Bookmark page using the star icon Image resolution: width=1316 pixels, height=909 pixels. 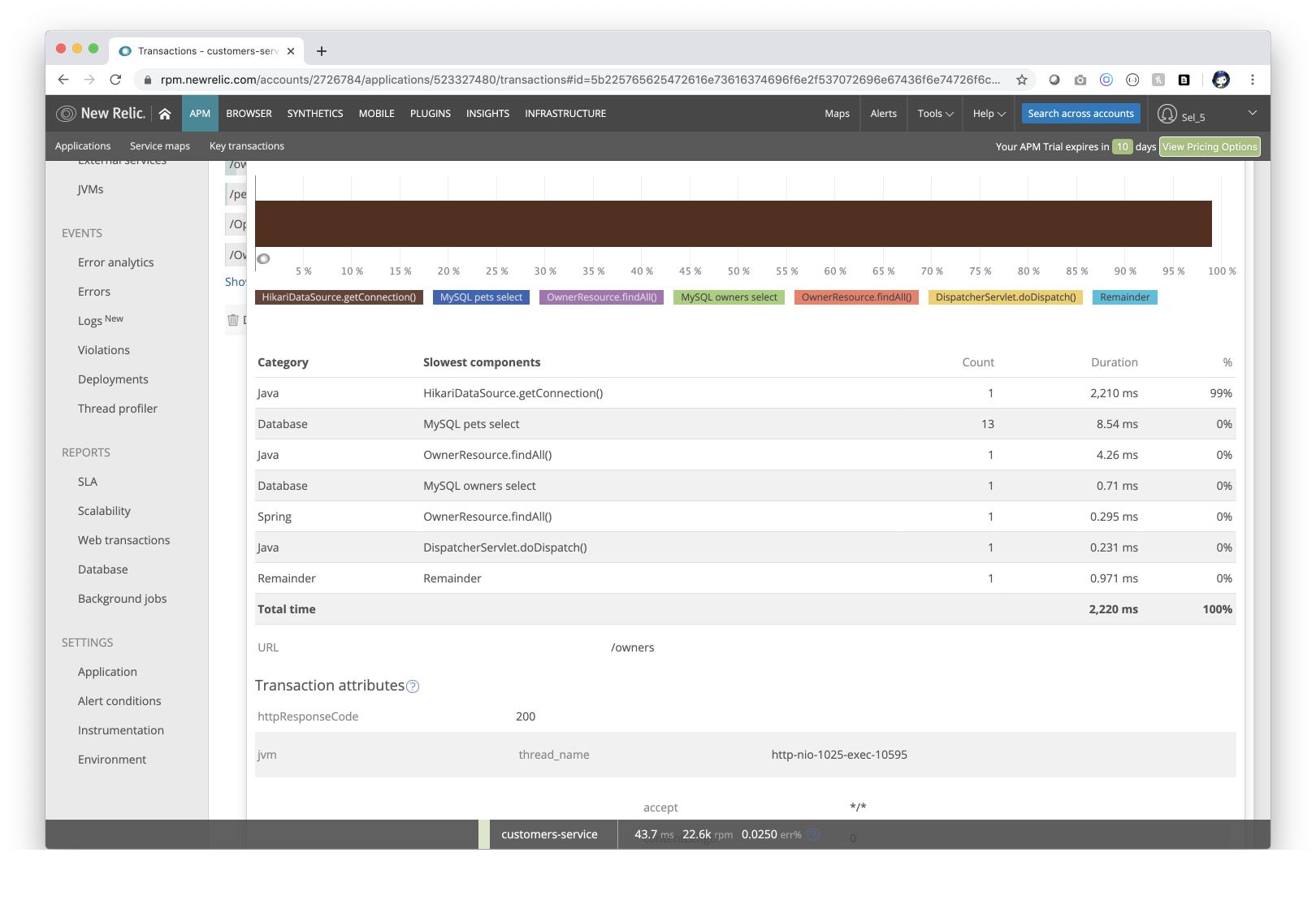[x=1022, y=80]
